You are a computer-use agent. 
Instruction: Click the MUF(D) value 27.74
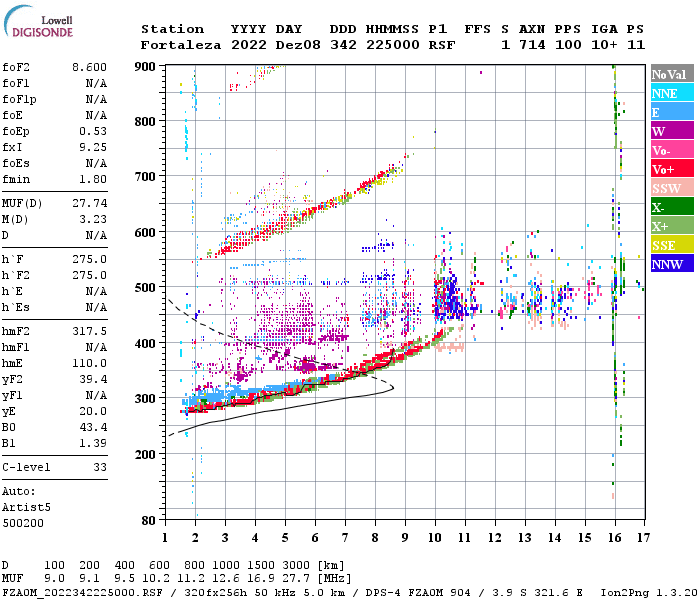(x=90, y=204)
